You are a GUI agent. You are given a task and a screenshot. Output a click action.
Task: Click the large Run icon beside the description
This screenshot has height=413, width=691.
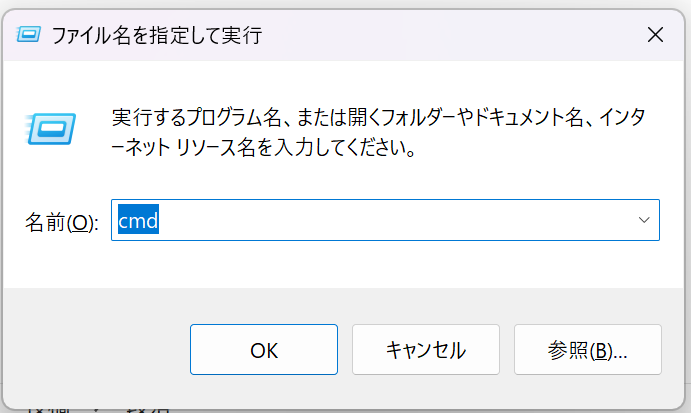(46, 127)
